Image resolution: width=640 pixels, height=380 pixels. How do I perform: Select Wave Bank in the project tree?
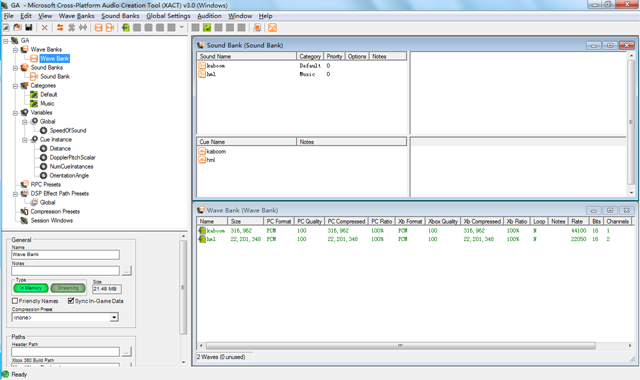(x=54, y=58)
